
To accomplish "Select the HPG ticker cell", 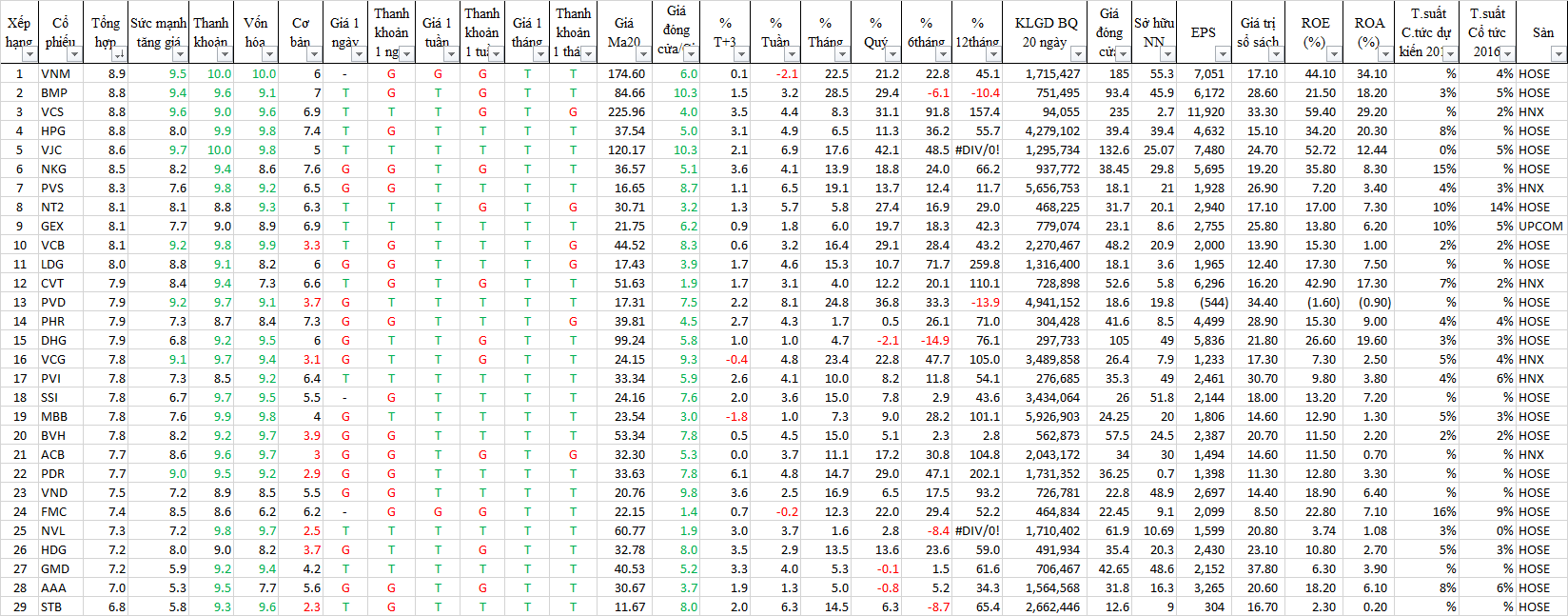I will (62, 130).
